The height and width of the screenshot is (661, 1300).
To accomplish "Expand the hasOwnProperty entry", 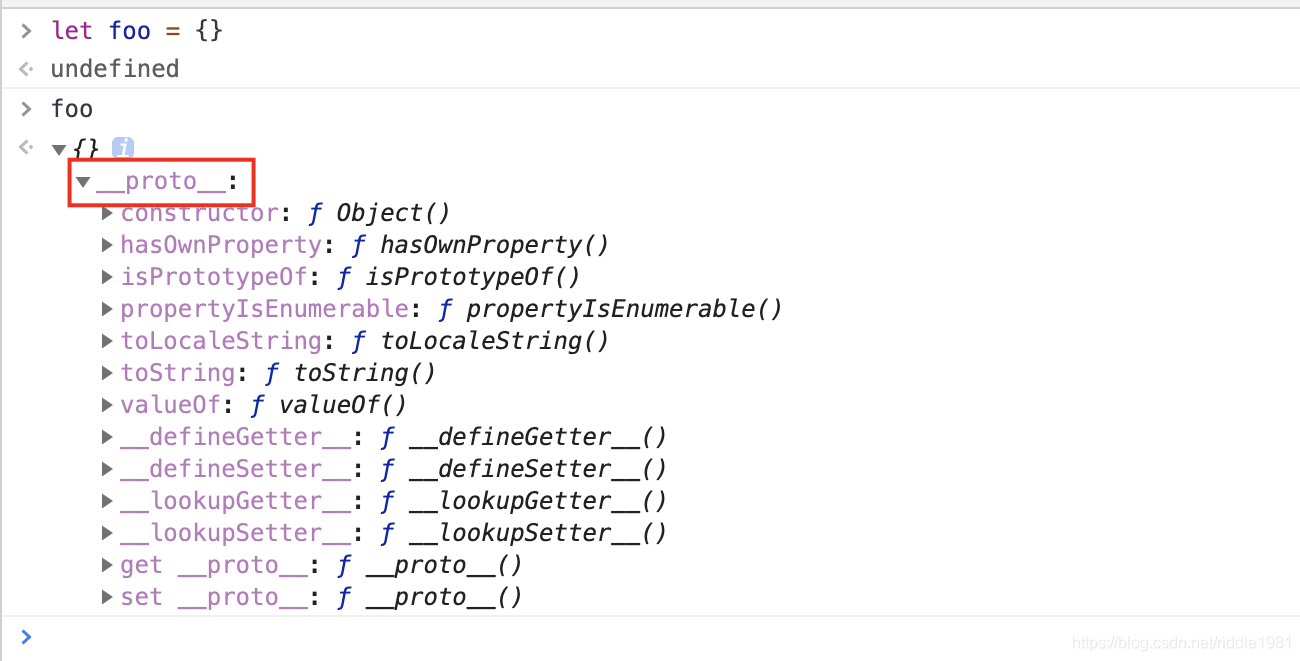I will pos(108,245).
